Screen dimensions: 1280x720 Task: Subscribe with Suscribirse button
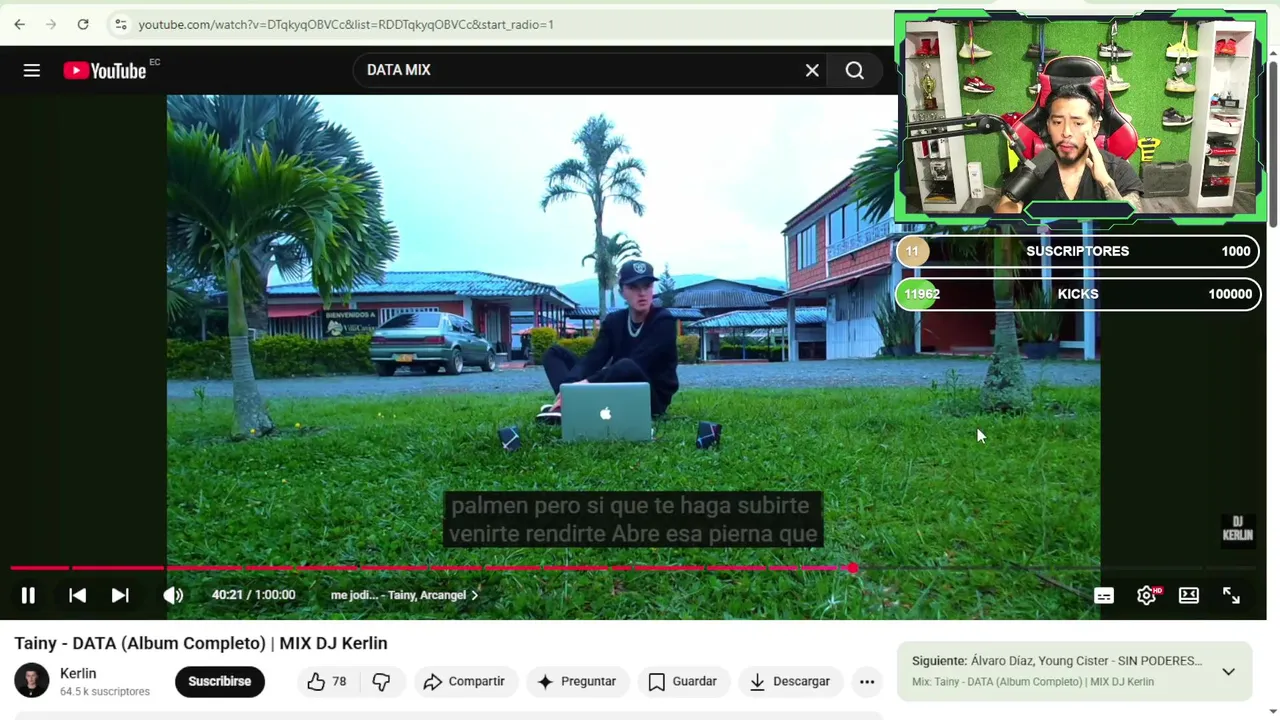coord(220,681)
